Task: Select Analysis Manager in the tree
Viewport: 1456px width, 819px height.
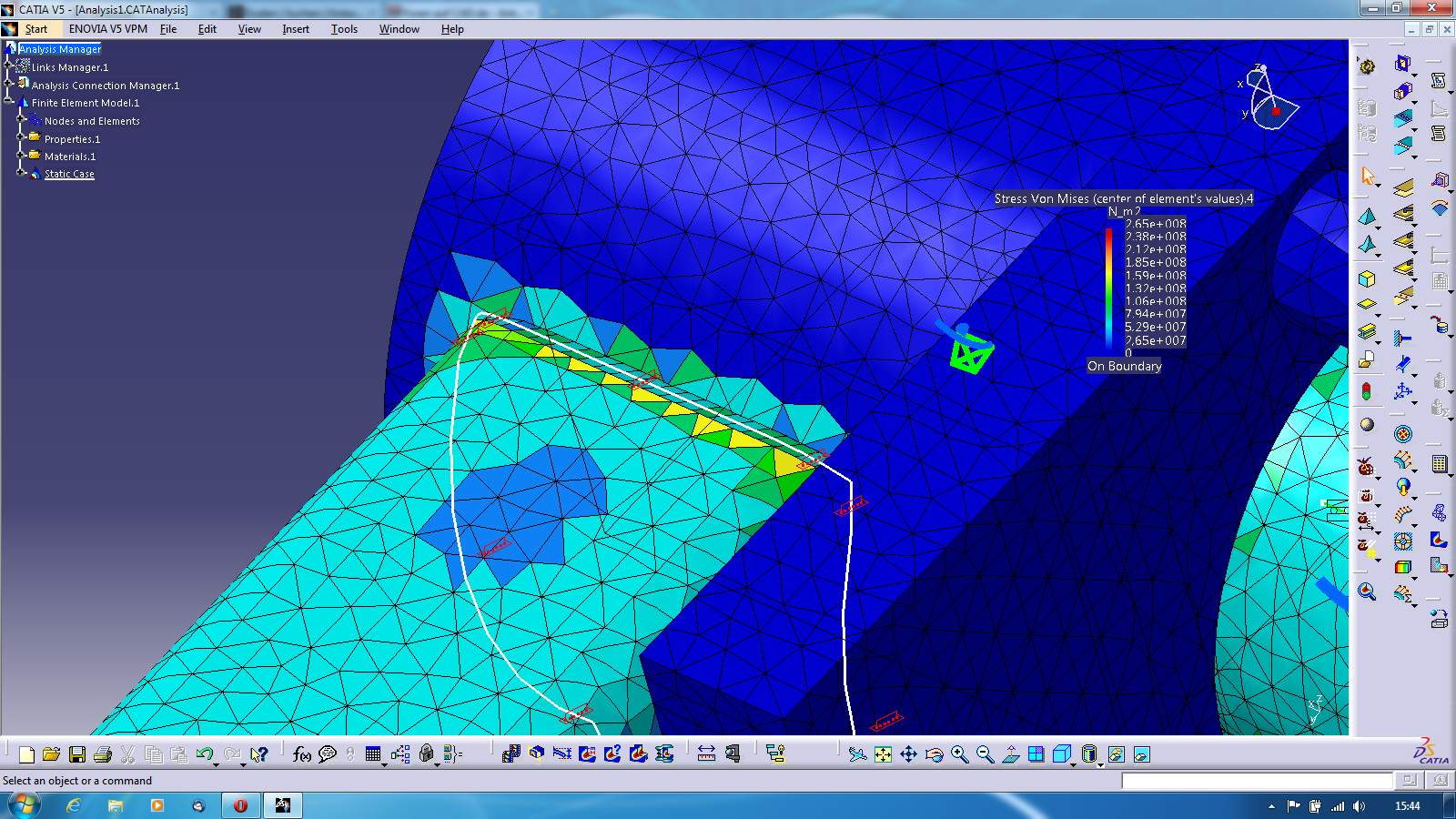Action: [x=60, y=49]
